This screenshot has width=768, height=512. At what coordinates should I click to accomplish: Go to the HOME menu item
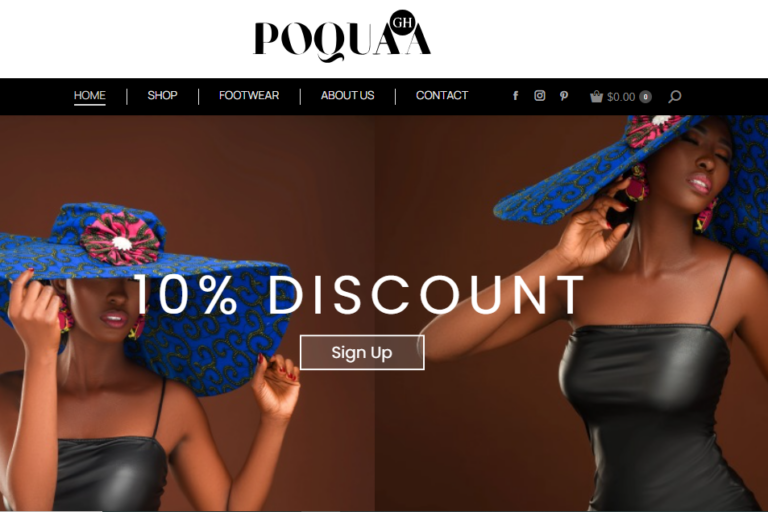click(90, 96)
